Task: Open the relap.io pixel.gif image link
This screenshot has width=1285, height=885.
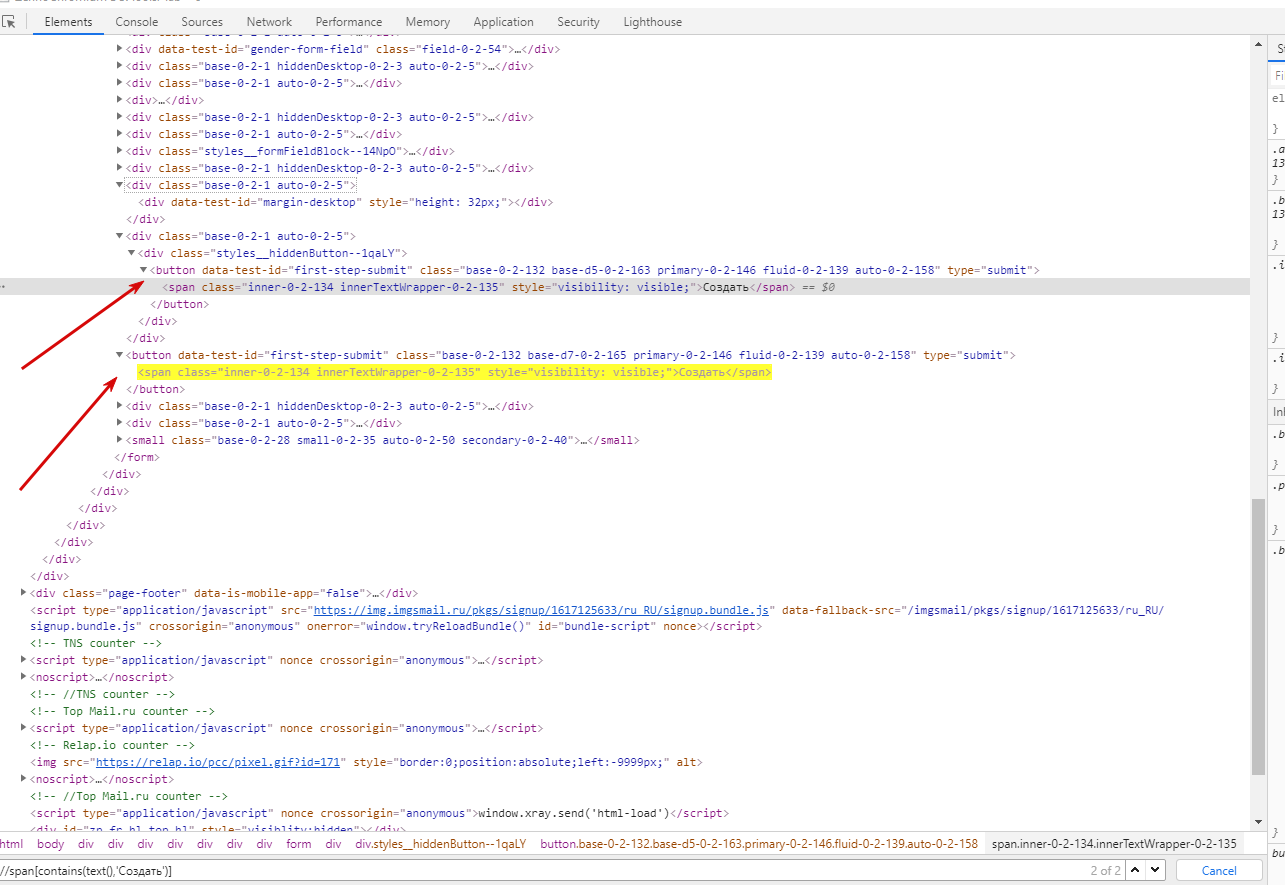Action: point(219,762)
